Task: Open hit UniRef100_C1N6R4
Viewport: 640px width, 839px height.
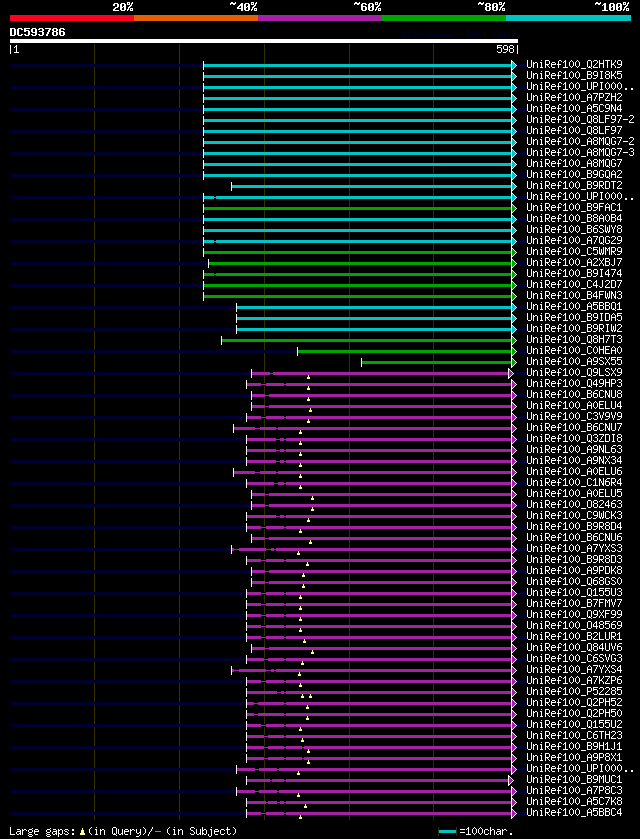Action: (x=574, y=483)
